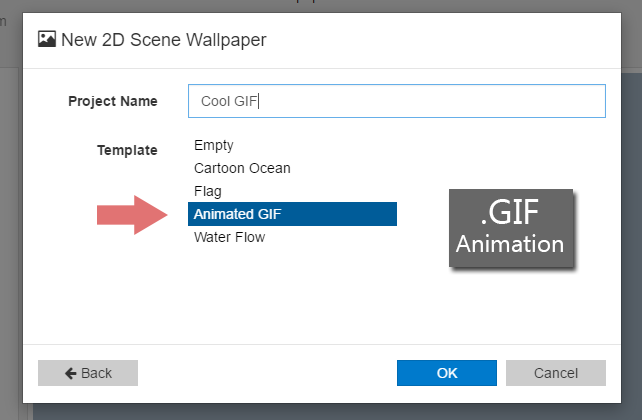Click the .GIF Animation preview badge
The height and width of the screenshot is (420, 642).
[510, 229]
